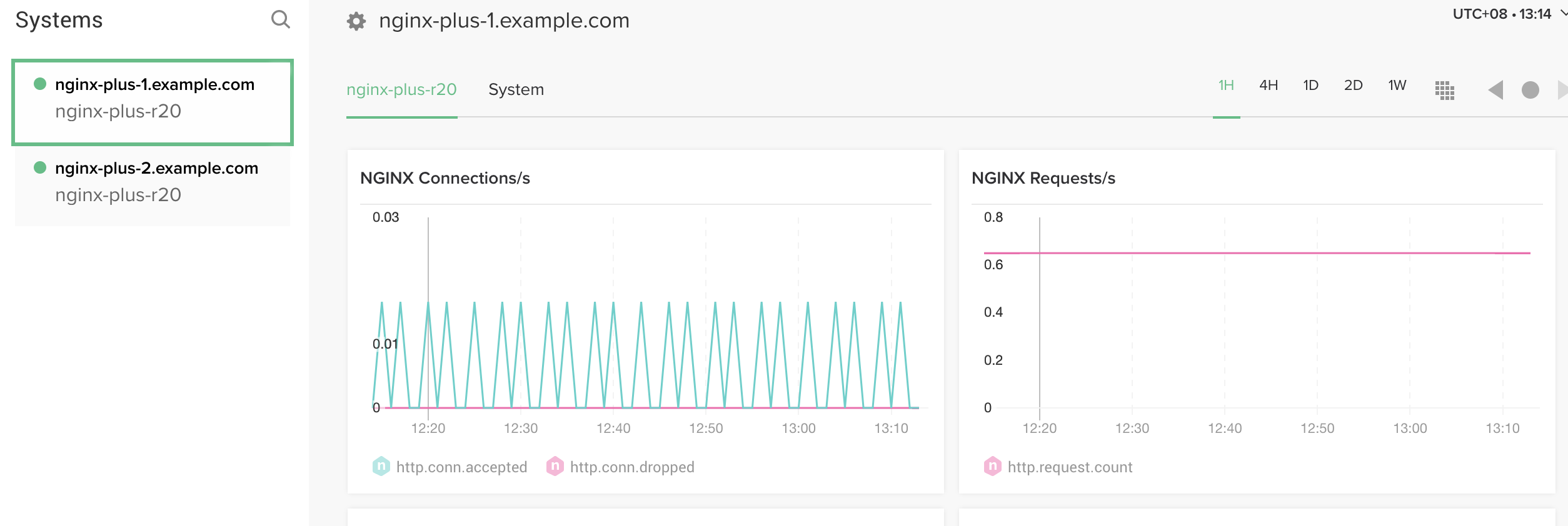Image resolution: width=1568 pixels, height=526 pixels.
Task: Select nginx-plus-1.example.com in Systems list
Action: [x=153, y=102]
